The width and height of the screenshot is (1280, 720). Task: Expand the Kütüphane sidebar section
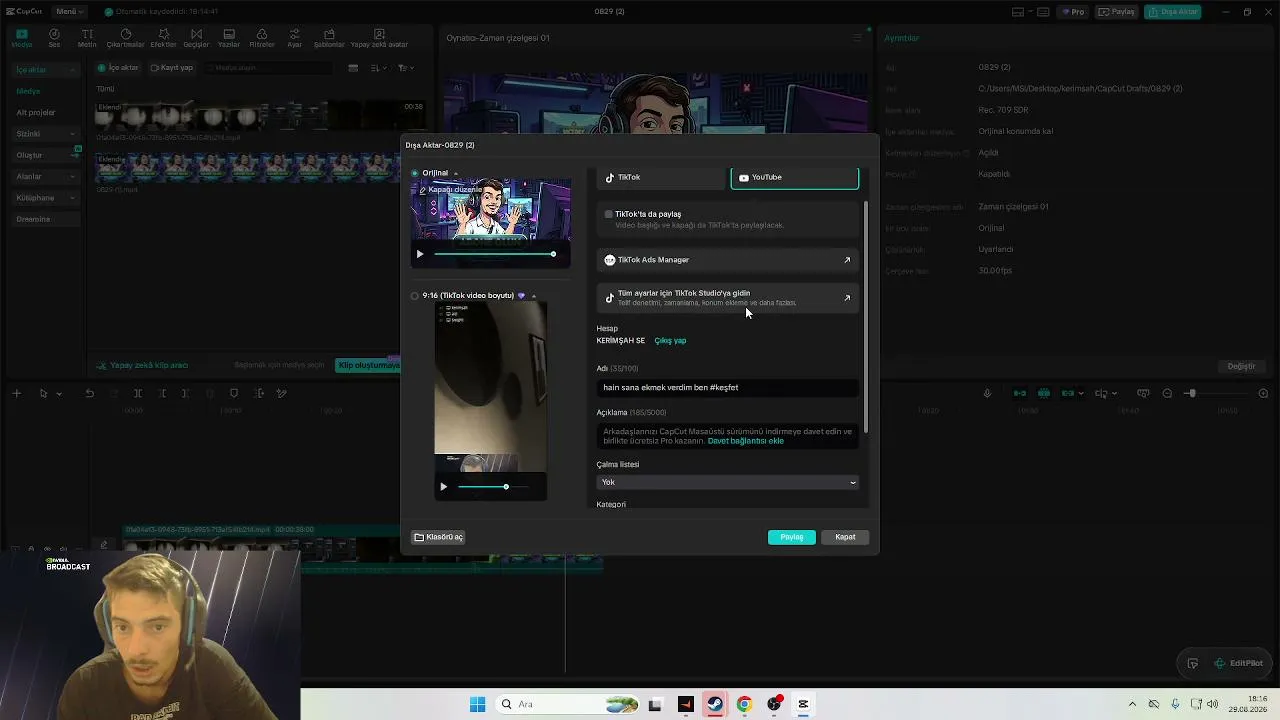[47, 198]
